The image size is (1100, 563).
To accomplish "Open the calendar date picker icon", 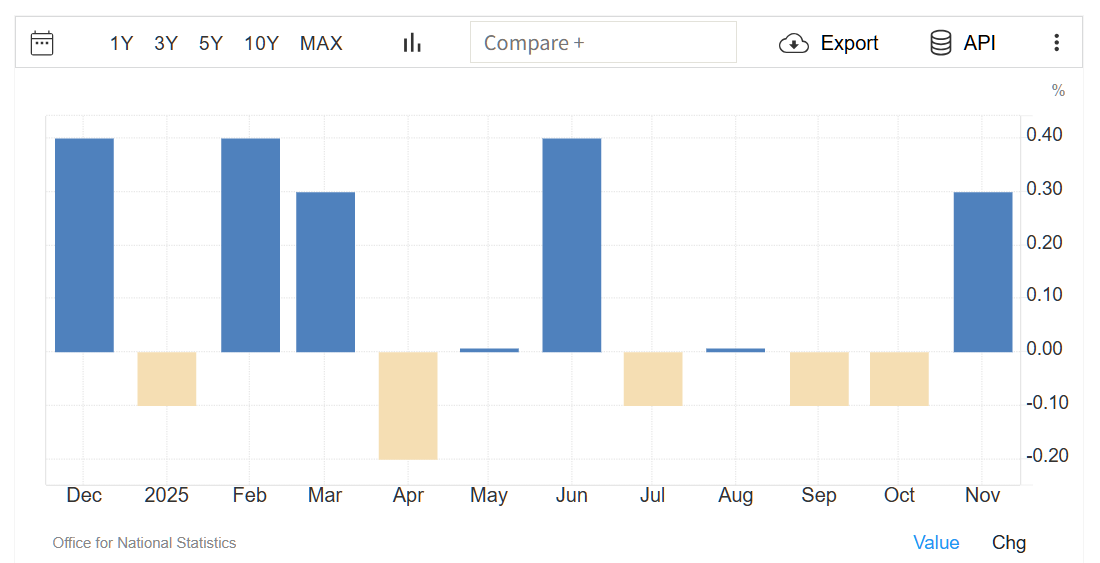I will click(x=42, y=43).
